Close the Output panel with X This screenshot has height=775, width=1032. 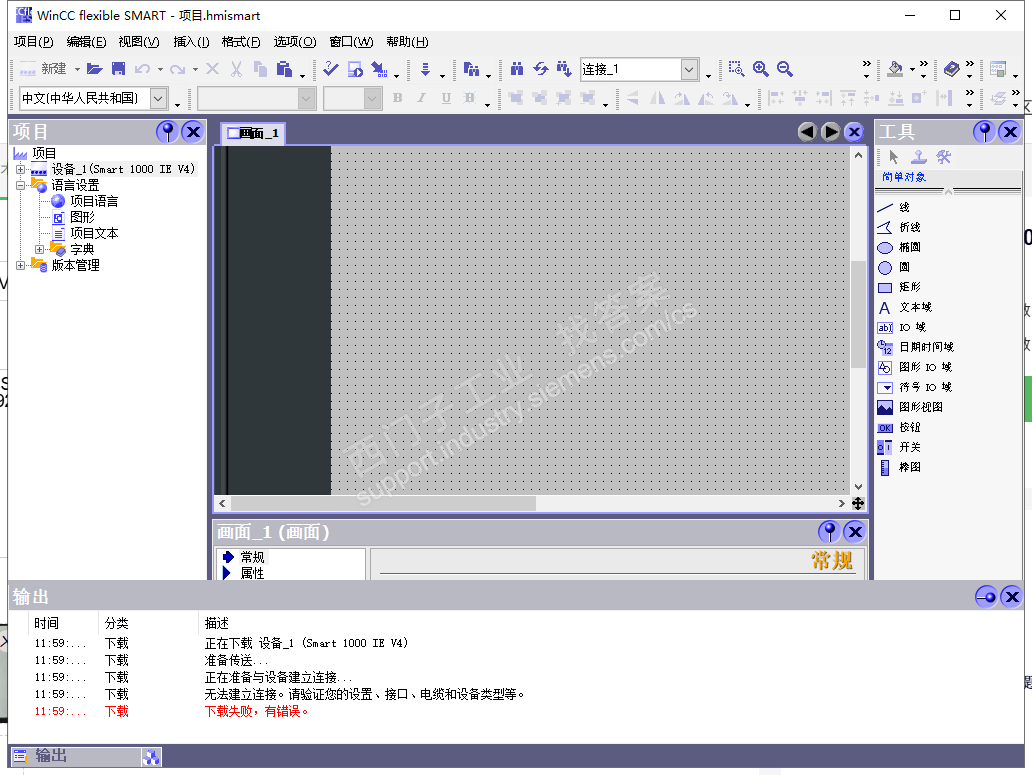[1012, 597]
